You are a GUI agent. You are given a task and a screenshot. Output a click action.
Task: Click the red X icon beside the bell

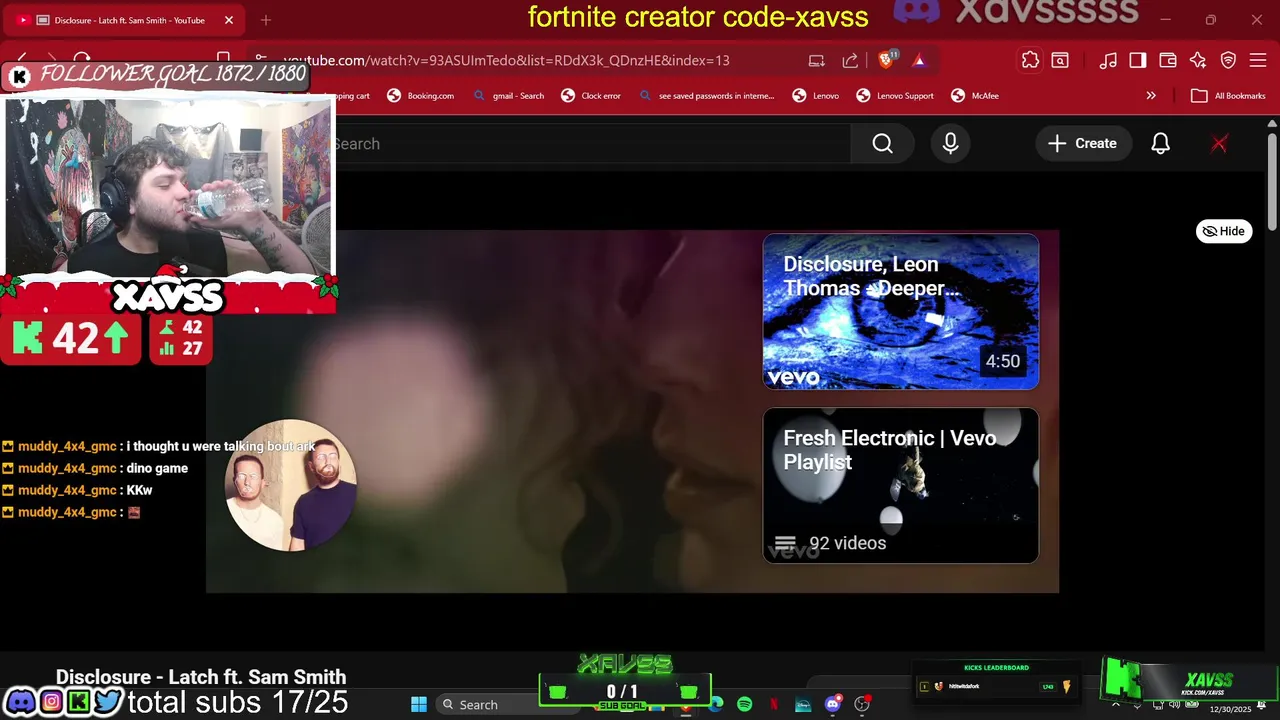(x=1219, y=143)
